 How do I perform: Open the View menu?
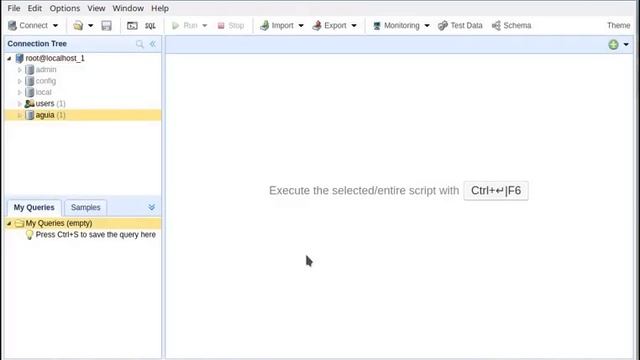coord(96,8)
